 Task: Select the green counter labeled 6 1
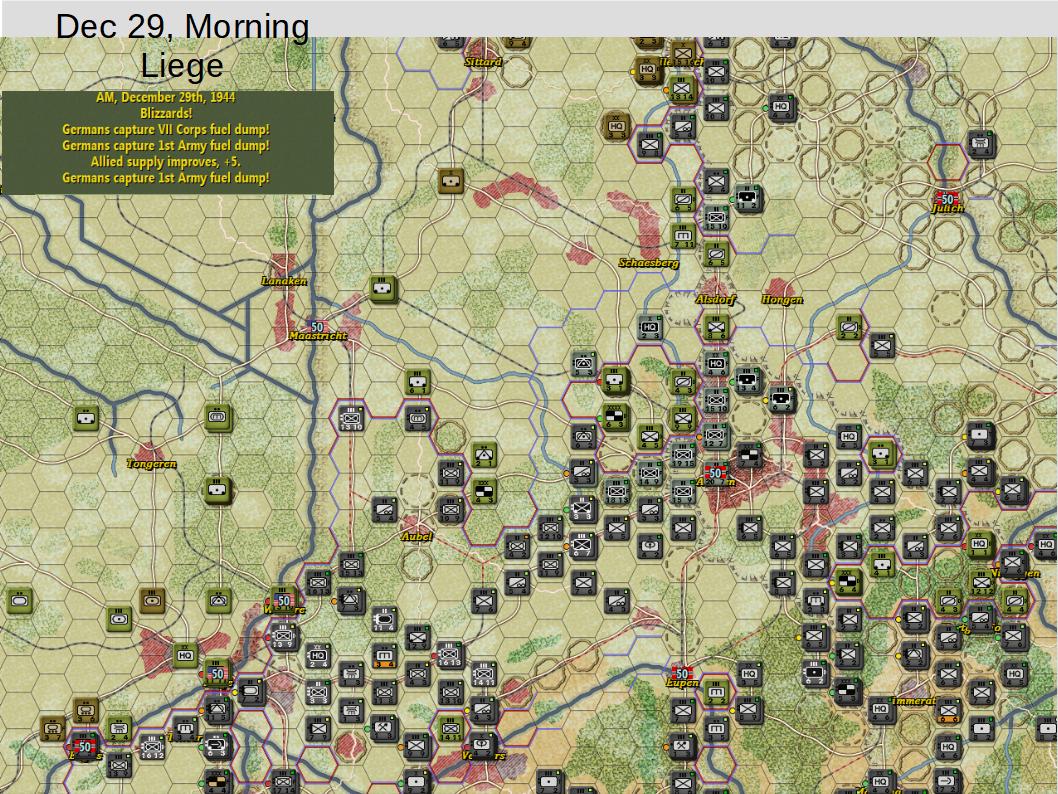418,382
